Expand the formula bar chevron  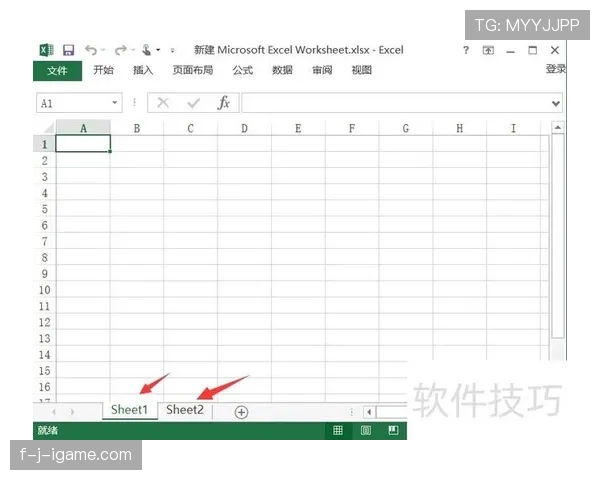[556, 103]
